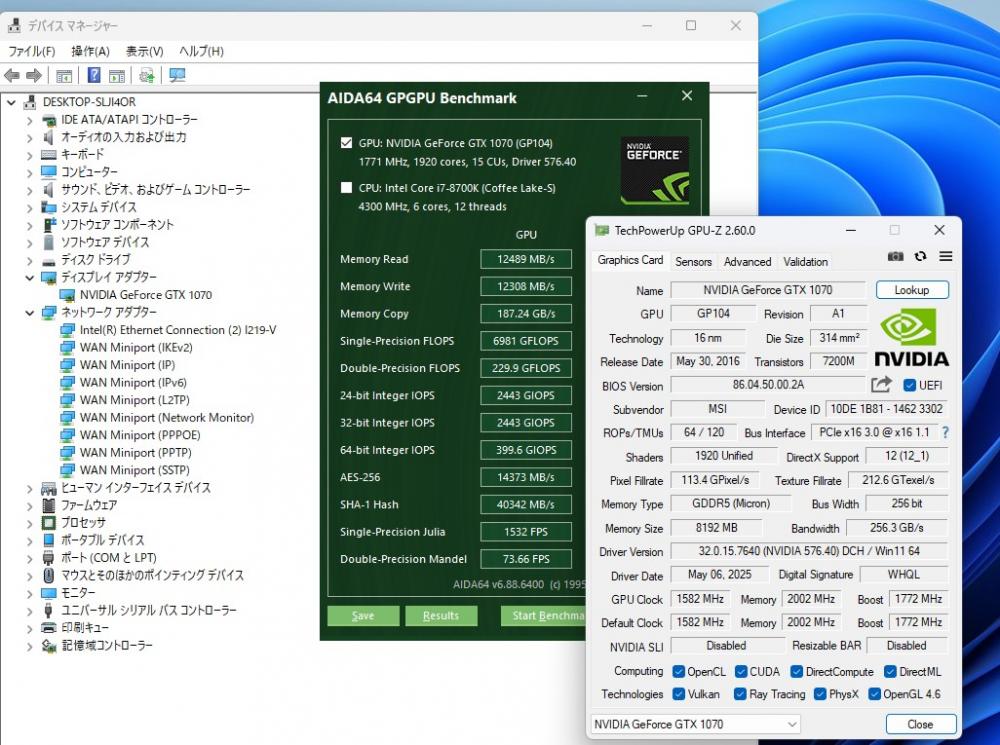Click the NVIDIA logo in GPU-Z
1000x745 pixels.
[911, 338]
